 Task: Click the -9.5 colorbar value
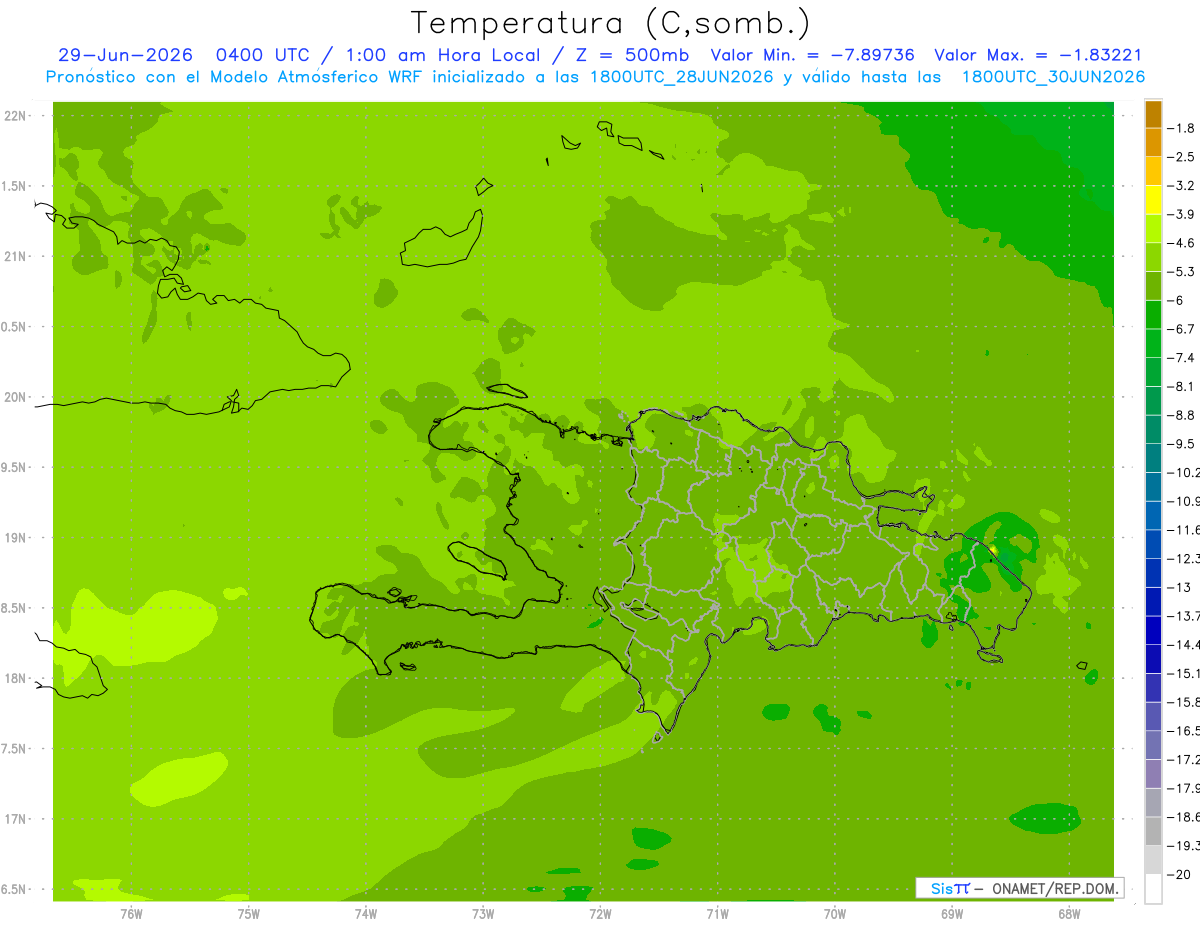1183,444
